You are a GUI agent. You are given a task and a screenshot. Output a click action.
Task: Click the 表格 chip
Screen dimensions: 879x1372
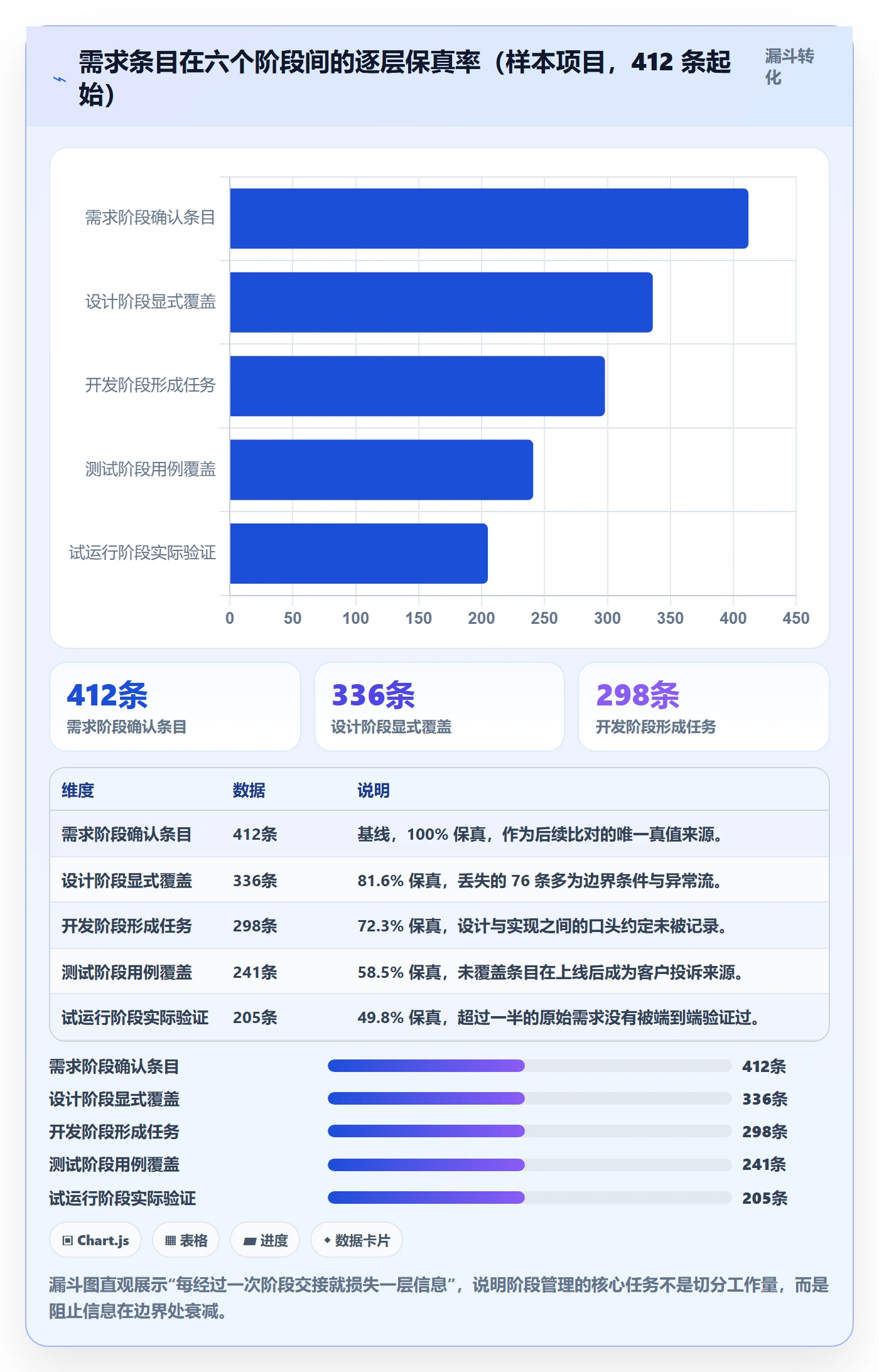186,1240
